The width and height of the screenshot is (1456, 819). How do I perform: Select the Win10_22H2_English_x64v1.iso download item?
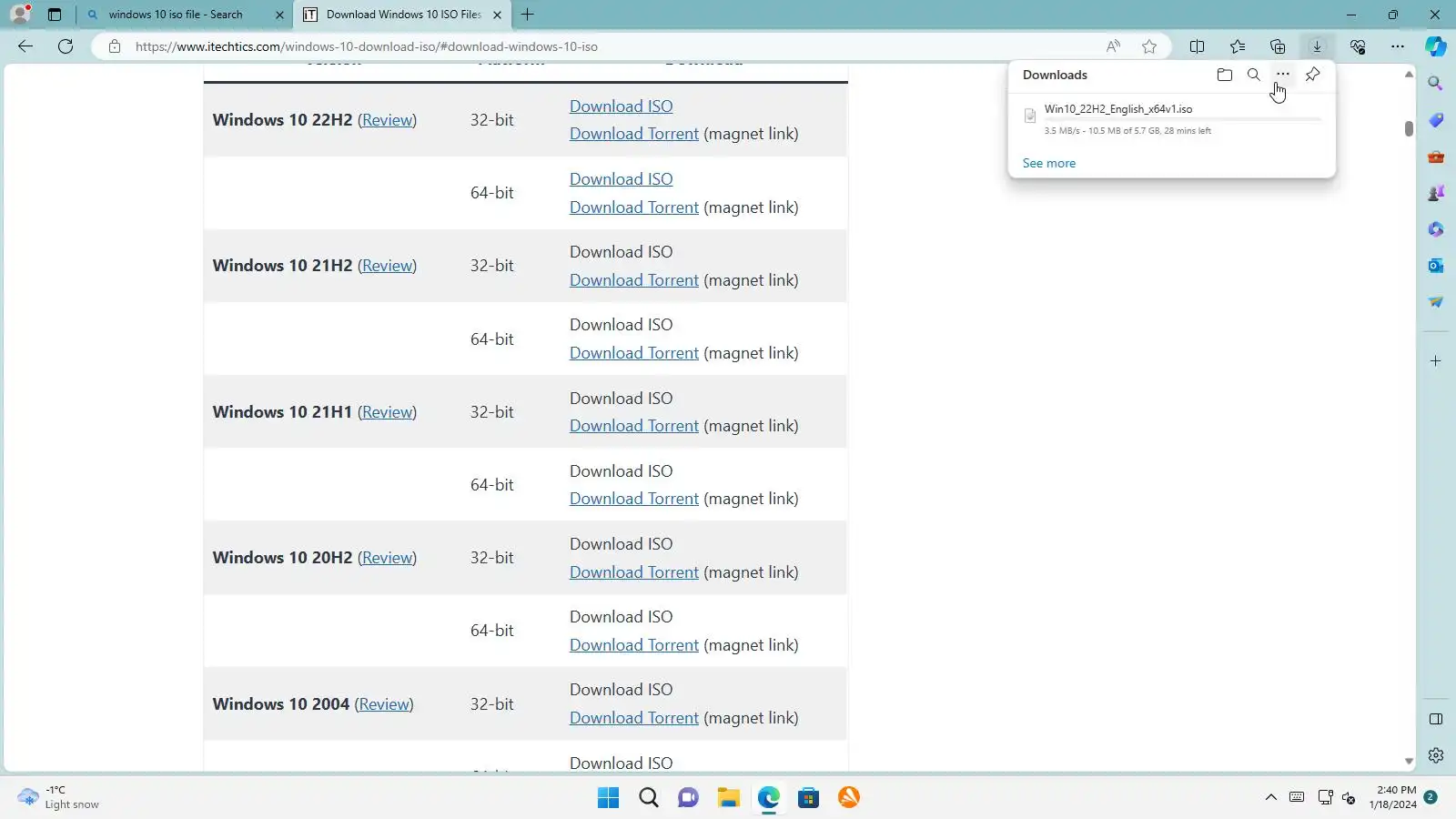pos(1172,119)
